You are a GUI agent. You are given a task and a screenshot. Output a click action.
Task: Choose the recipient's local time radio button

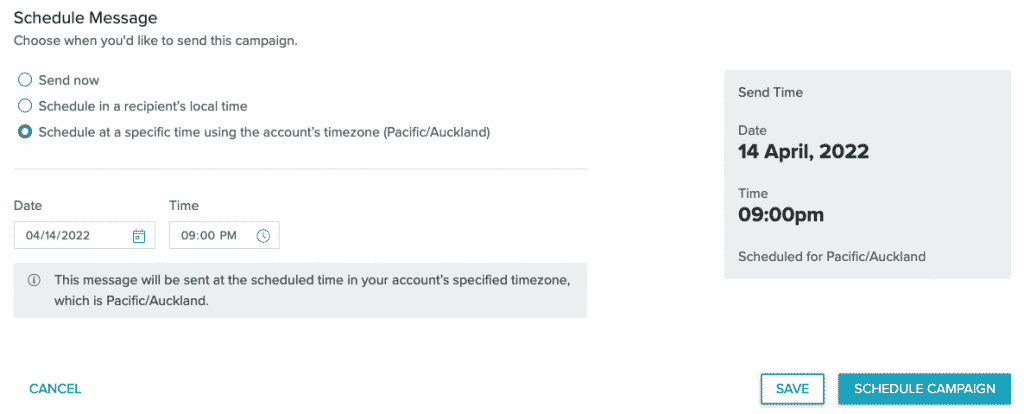click(x=25, y=105)
